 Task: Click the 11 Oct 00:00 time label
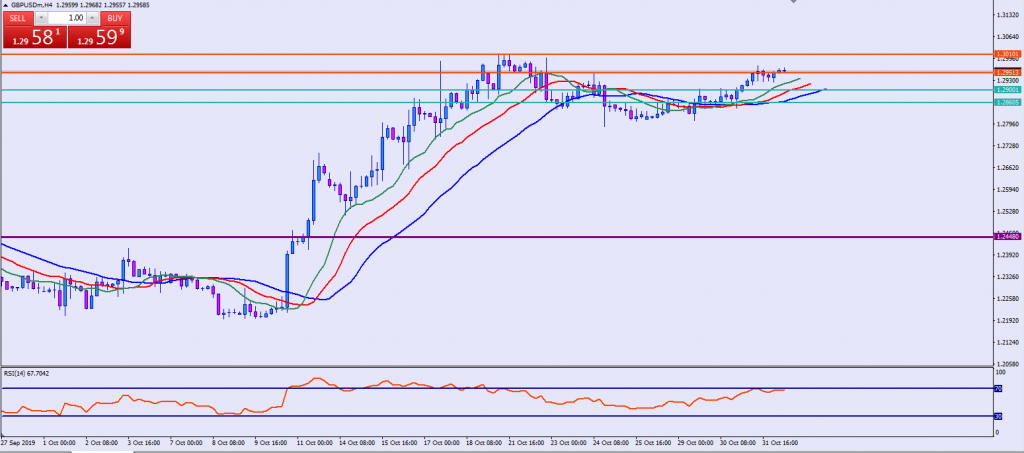click(301, 441)
